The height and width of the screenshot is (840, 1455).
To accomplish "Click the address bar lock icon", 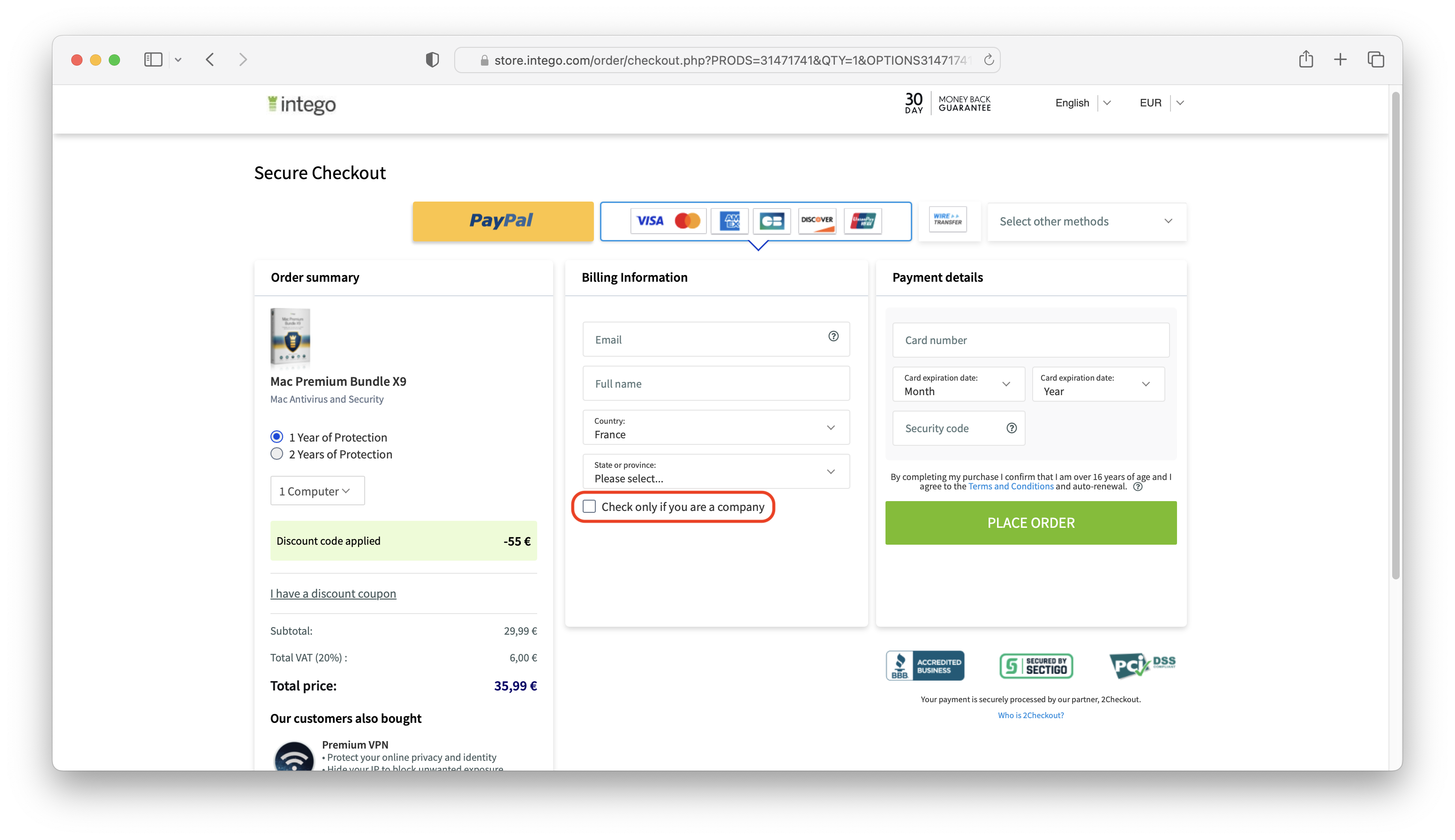I will pyautogui.click(x=484, y=60).
